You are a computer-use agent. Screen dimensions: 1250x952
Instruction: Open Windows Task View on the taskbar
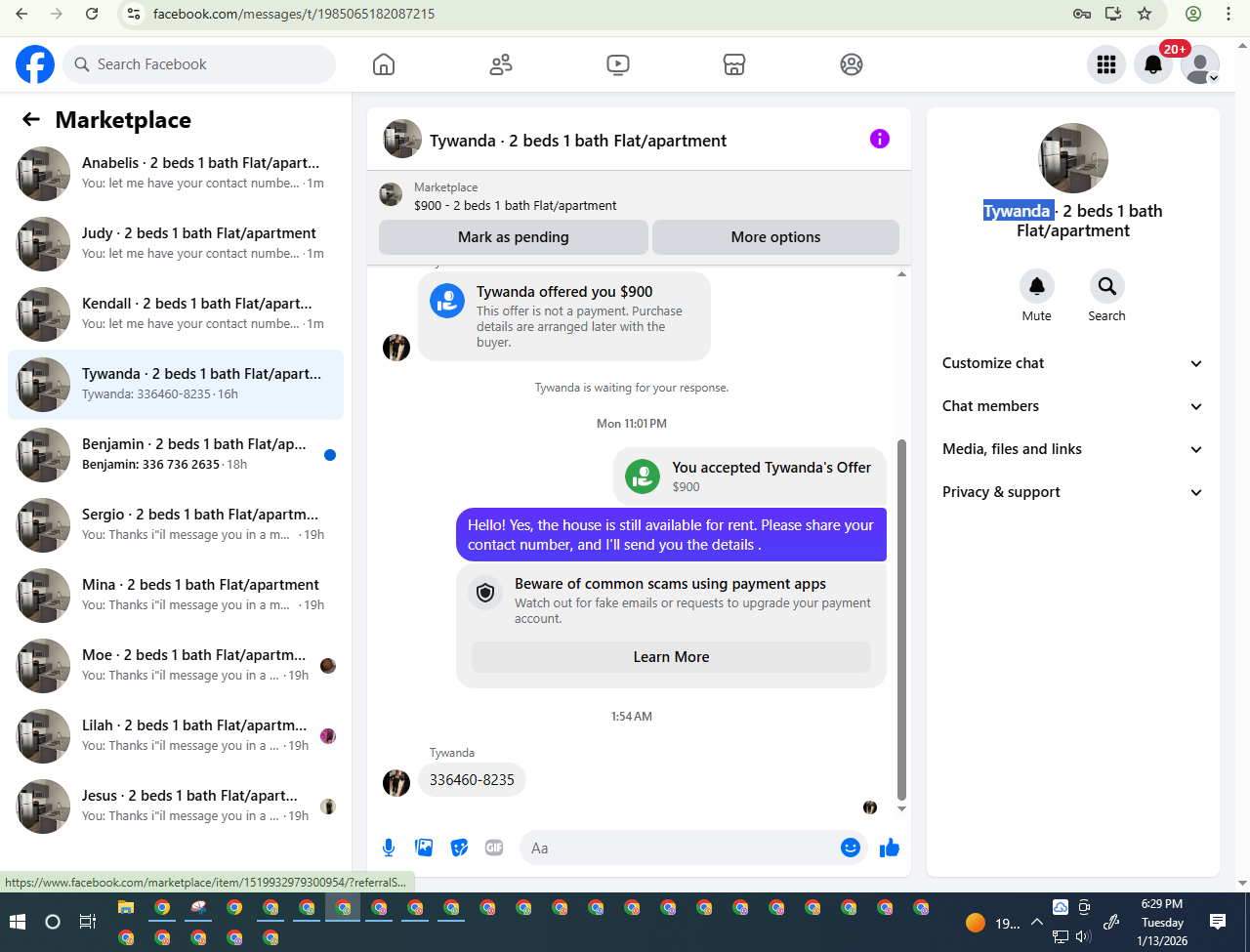point(87,922)
